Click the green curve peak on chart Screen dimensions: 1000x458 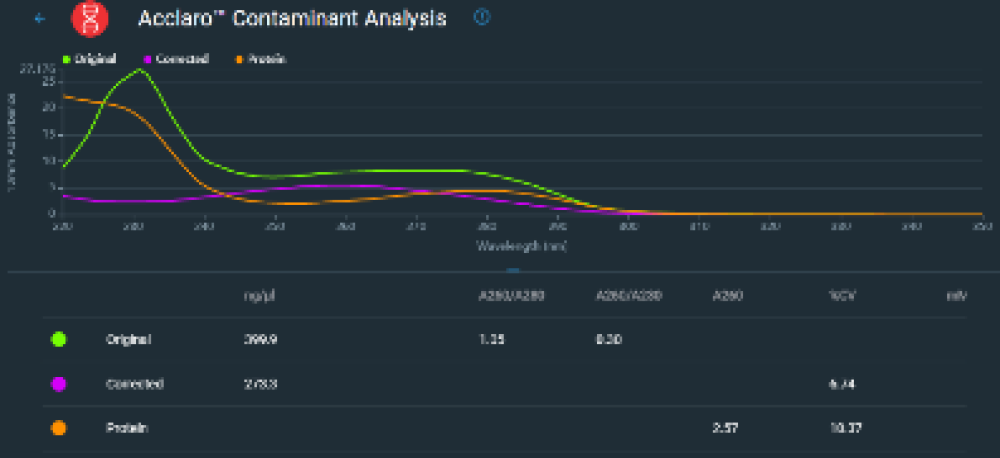(138, 70)
